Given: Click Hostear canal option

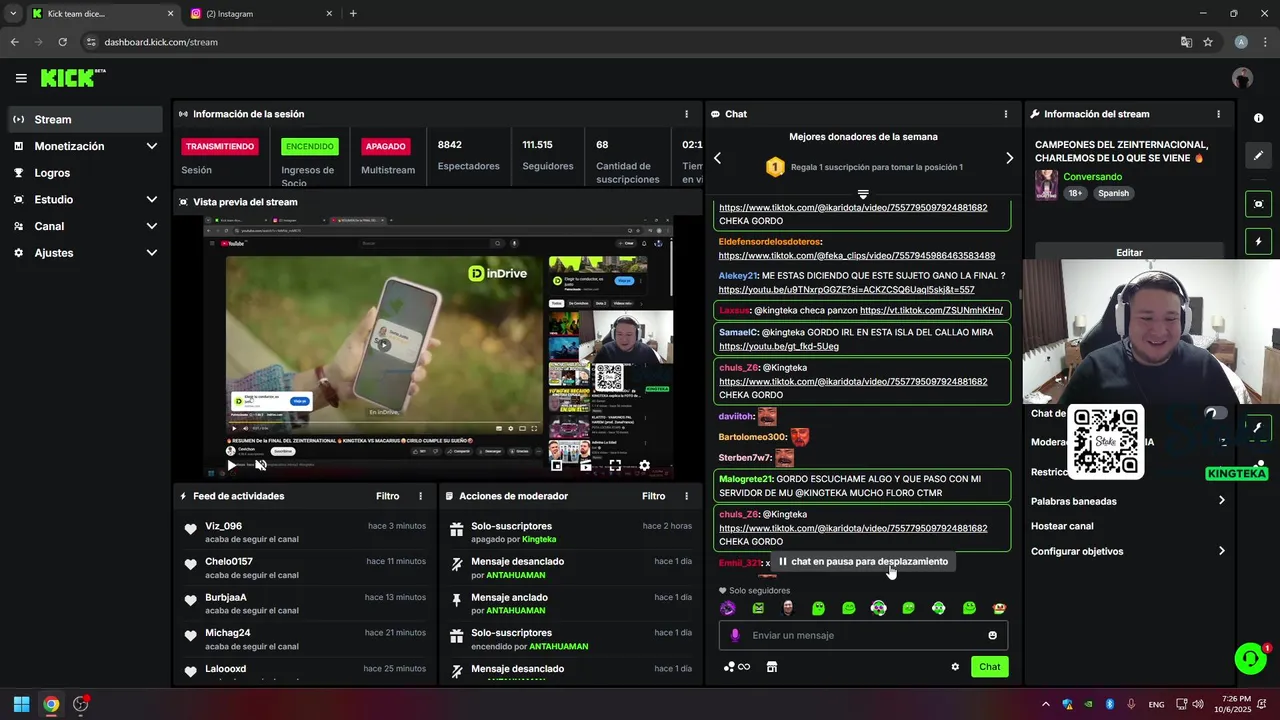Looking at the screenshot, I should [1062, 526].
